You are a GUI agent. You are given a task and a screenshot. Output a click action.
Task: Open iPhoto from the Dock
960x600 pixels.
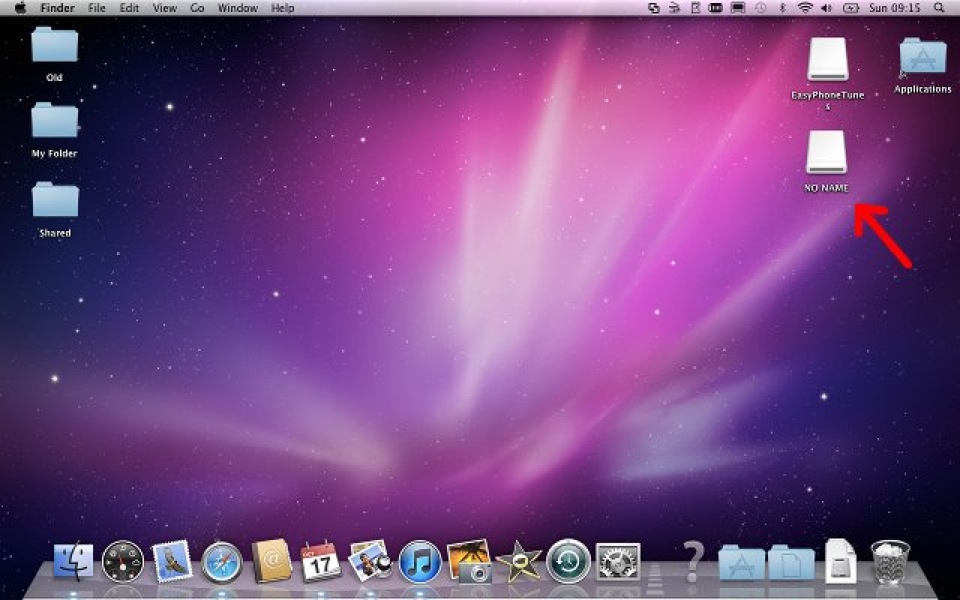coord(468,562)
